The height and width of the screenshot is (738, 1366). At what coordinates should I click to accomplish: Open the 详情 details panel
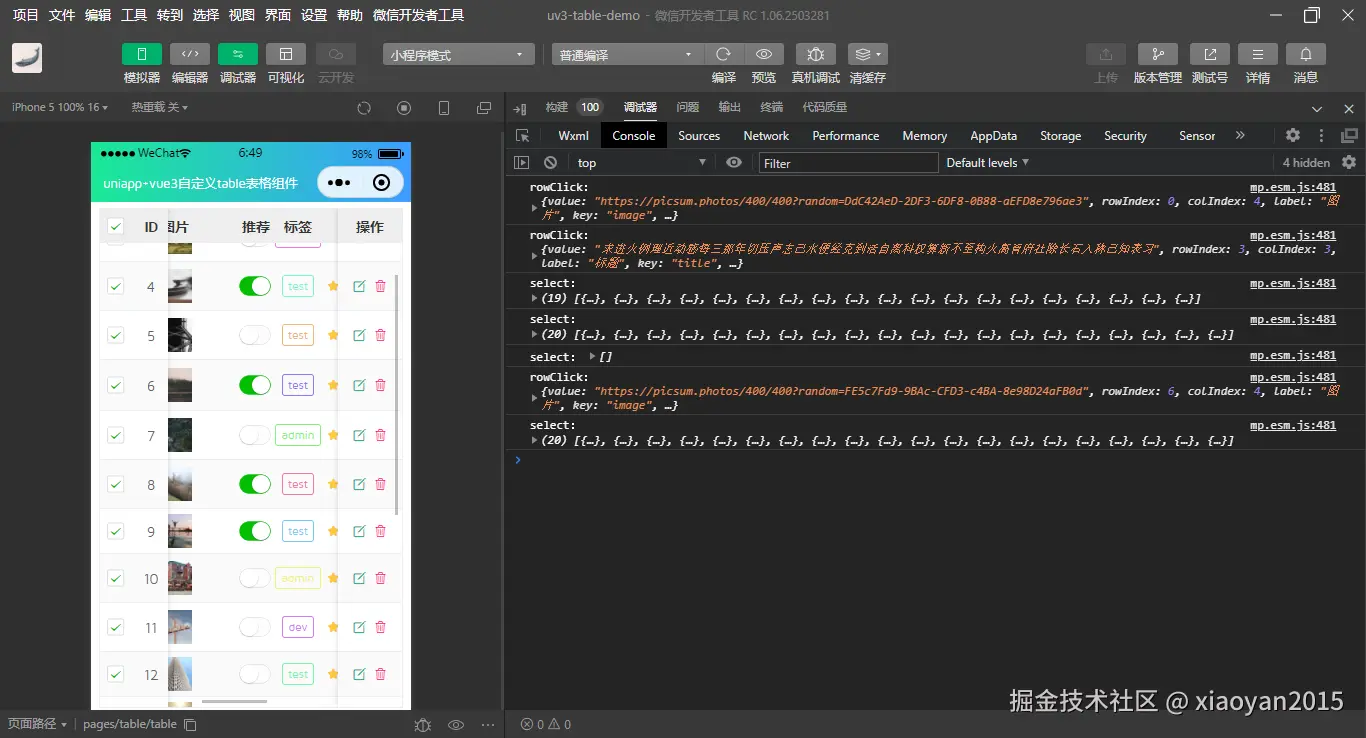pyautogui.click(x=1258, y=54)
